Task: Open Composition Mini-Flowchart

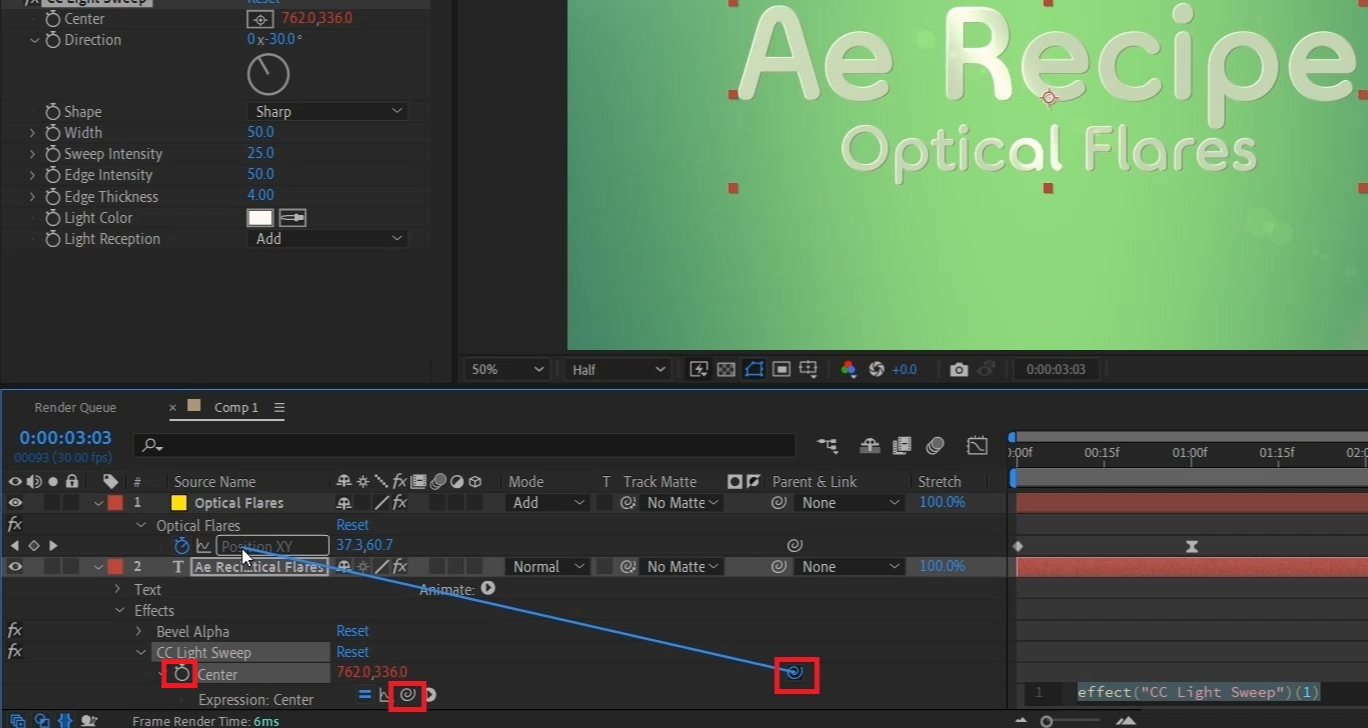Action: pyautogui.click(x=827, y=445)
